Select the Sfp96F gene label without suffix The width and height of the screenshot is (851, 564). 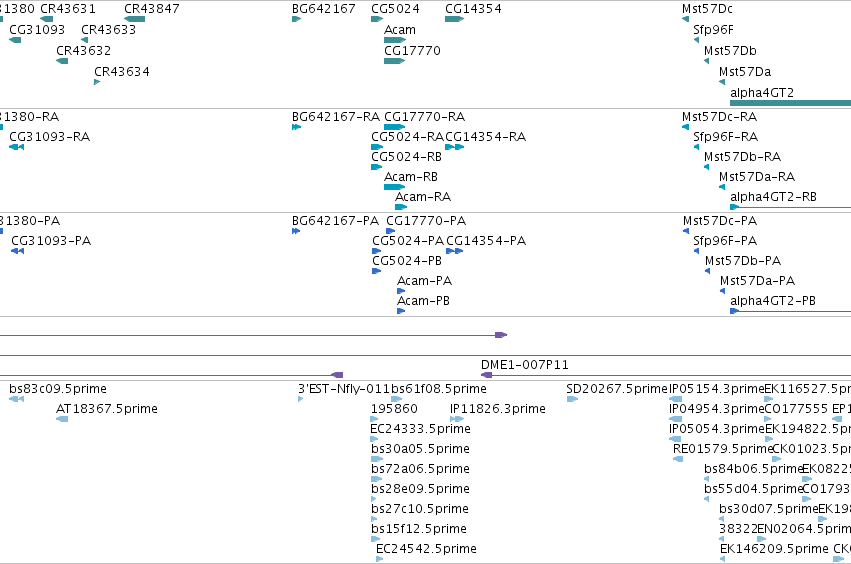[x=713, y=30]
